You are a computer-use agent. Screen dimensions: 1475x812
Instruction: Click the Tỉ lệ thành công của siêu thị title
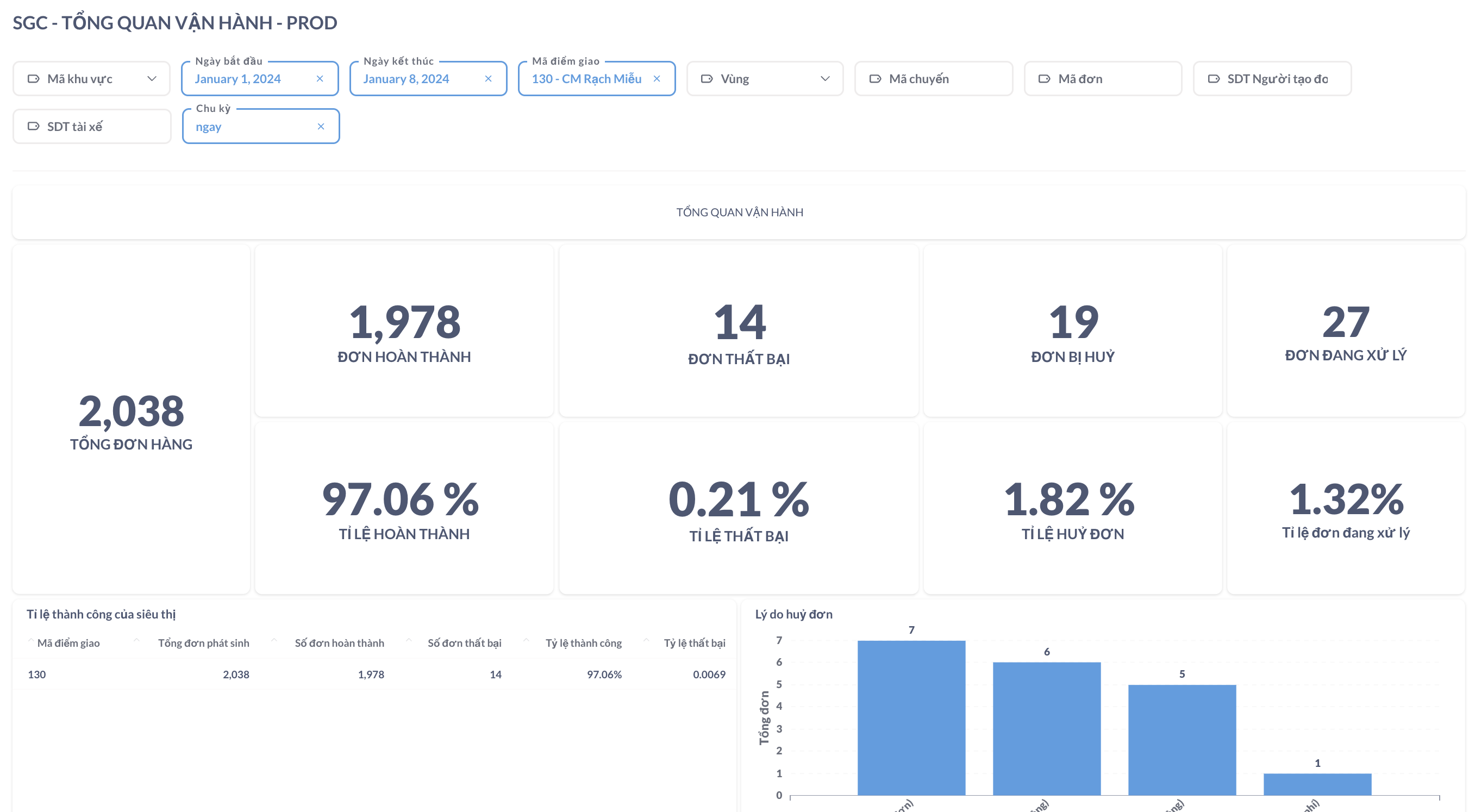pyautogui.click(x=101, y=615)
